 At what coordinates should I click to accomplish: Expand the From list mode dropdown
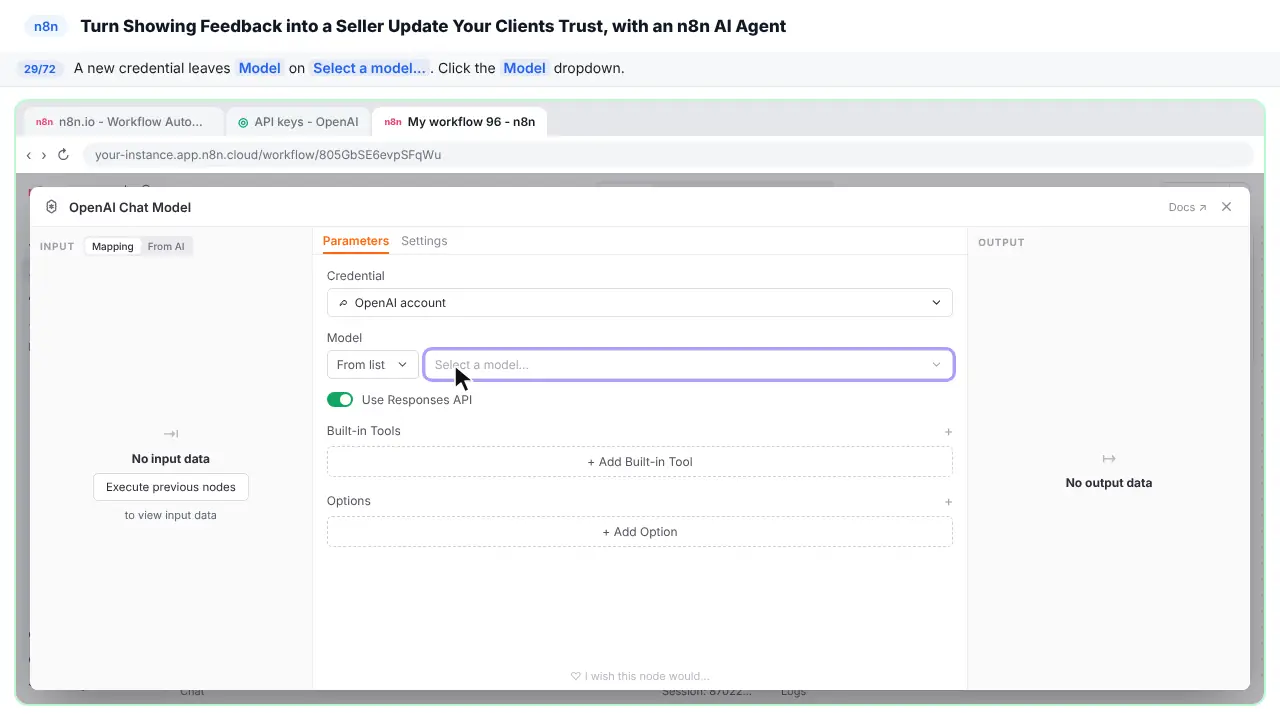click(373, 365)
